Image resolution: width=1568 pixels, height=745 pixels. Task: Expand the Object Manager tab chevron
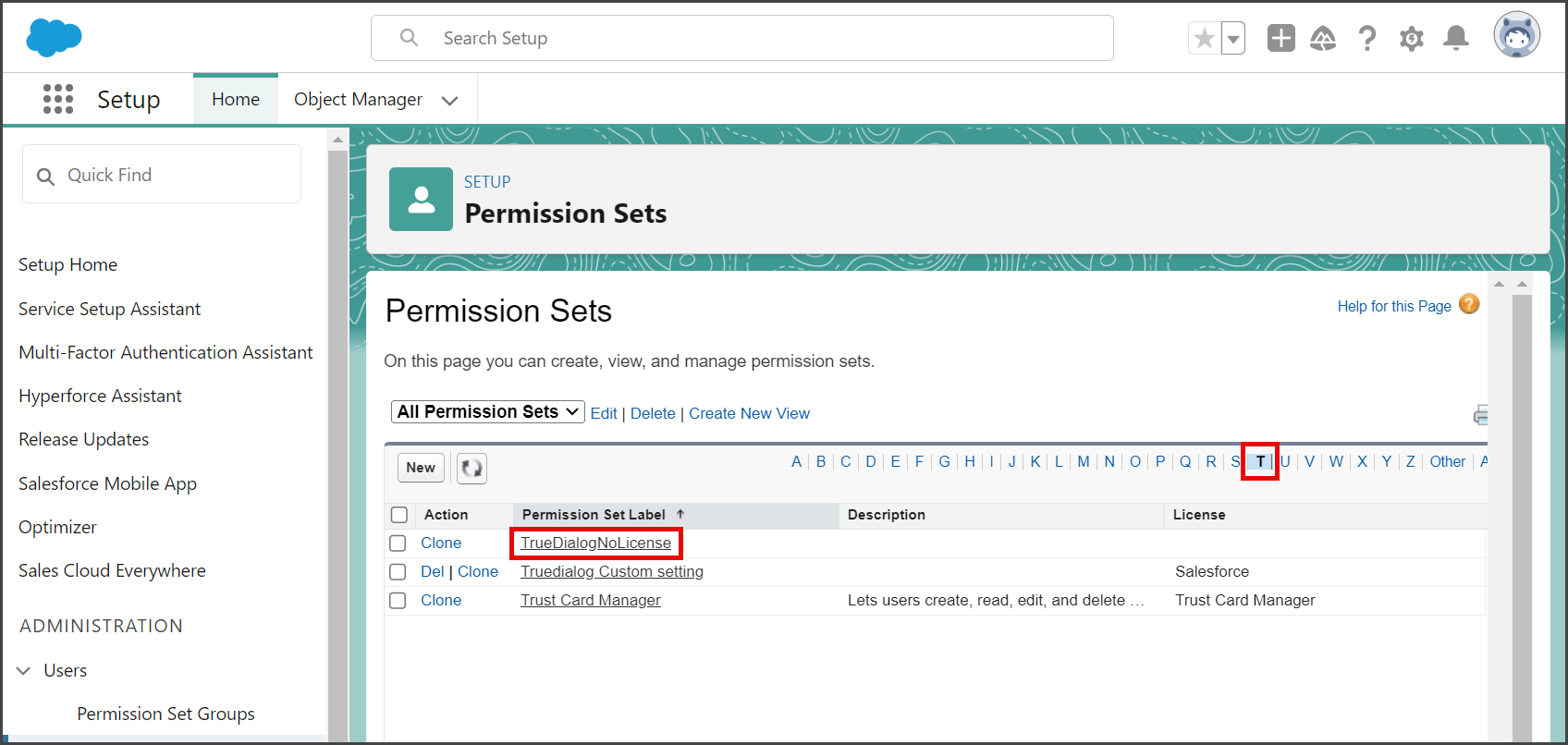tap(450, 100)
